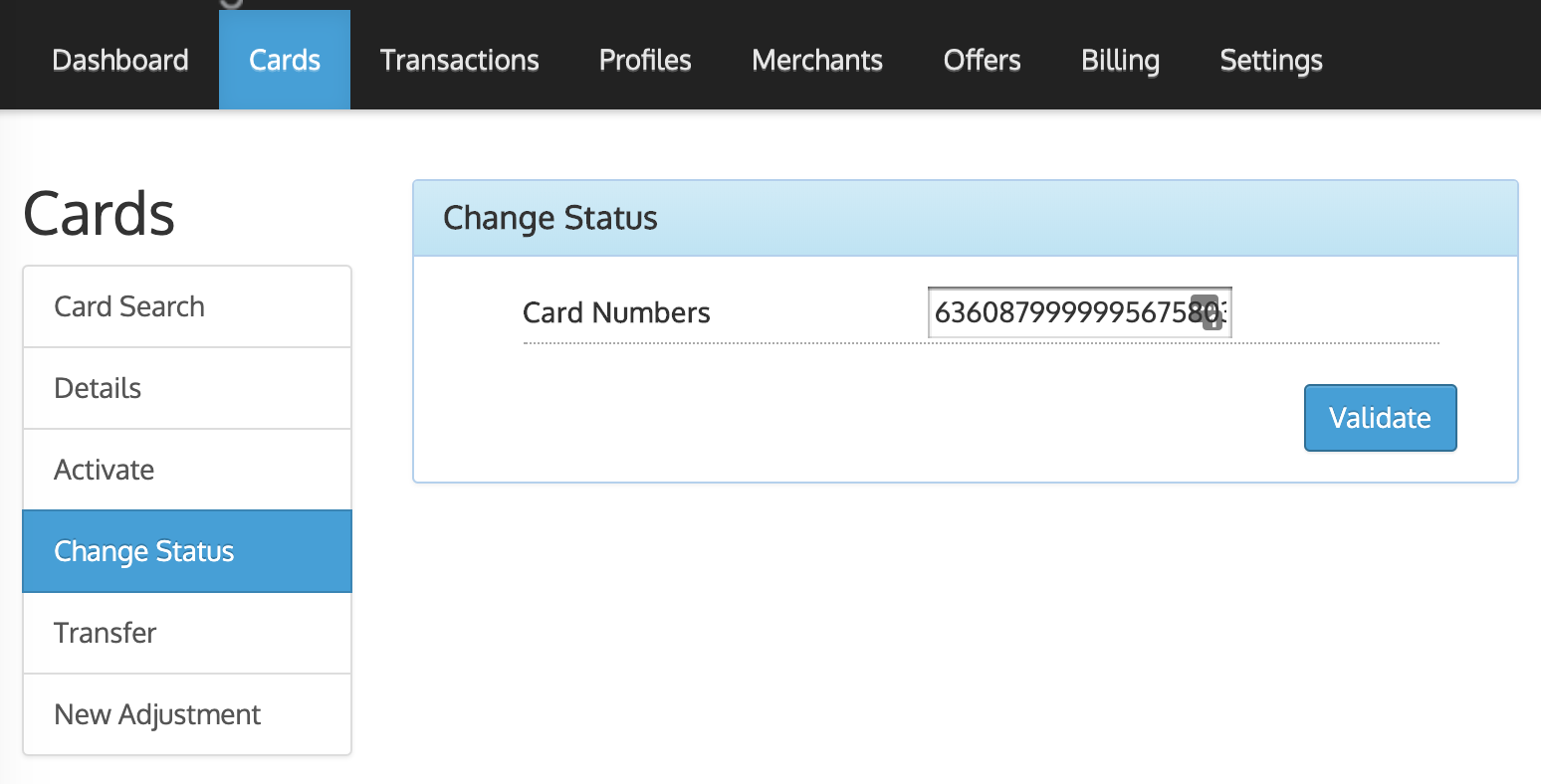Click the Change Status panel header

550,218
